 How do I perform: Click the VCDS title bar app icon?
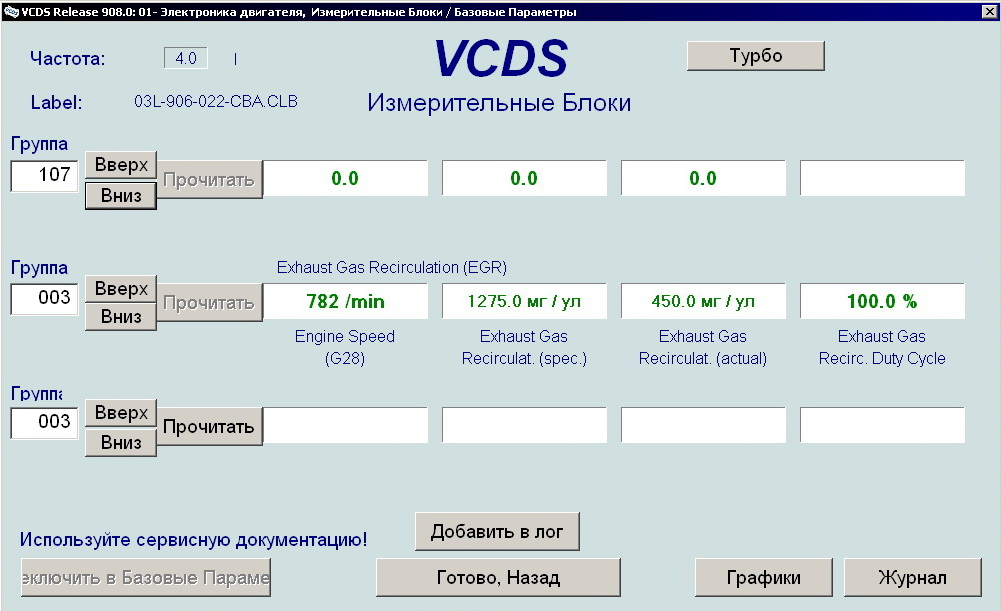click(11, 11)
